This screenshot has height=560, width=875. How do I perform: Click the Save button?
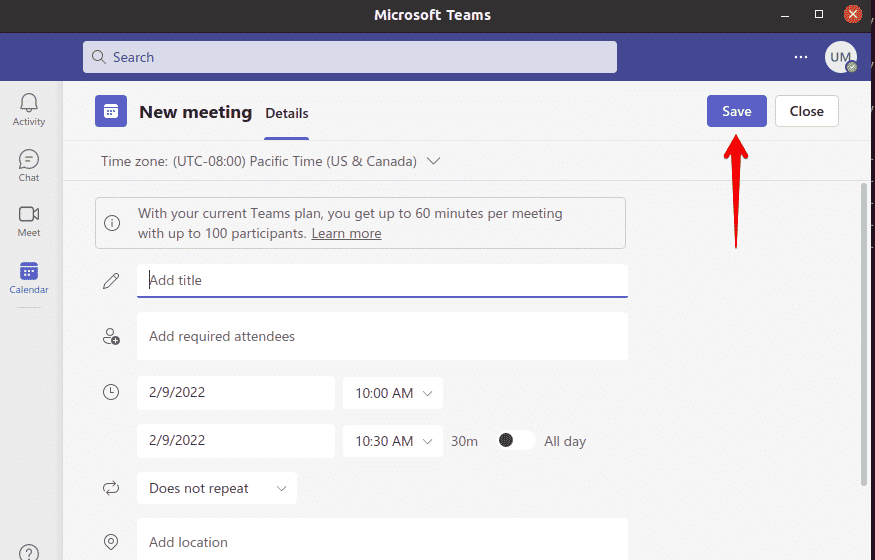737,111
